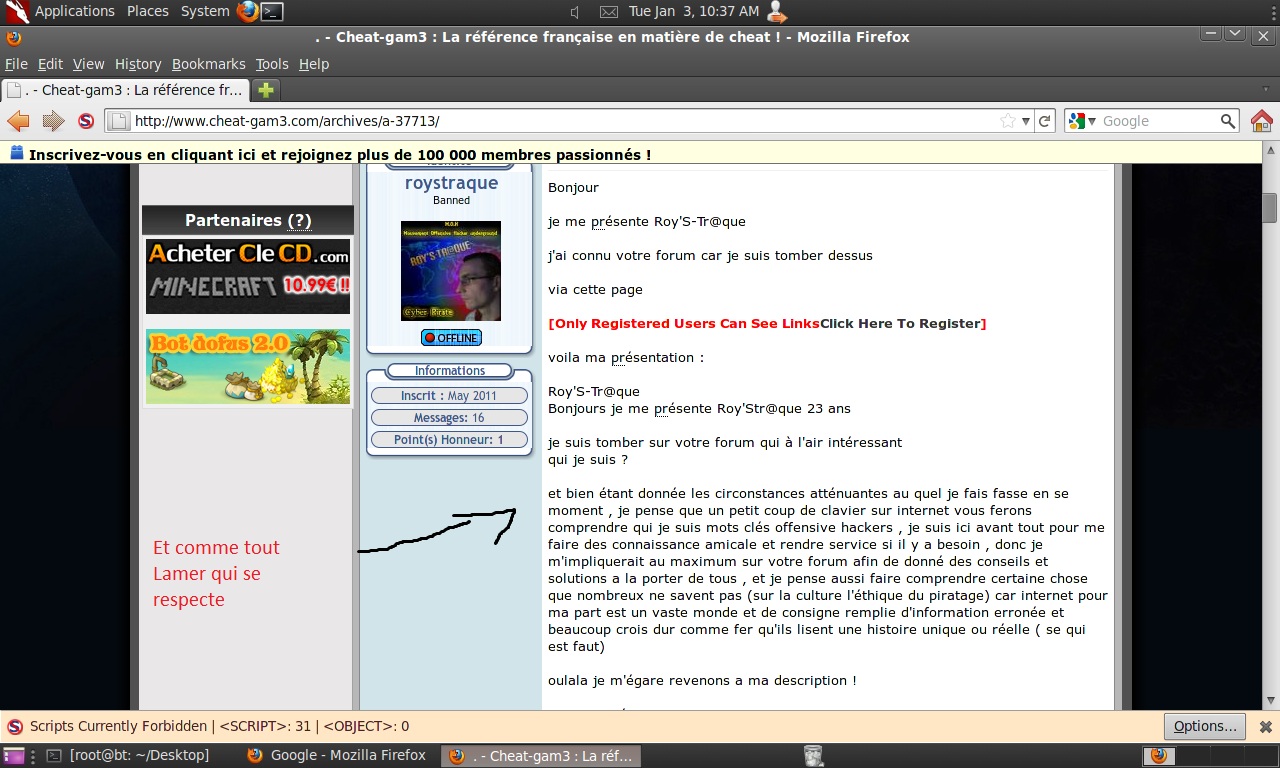
Task: Close the NoScript notification bar
Action: [x=1265, y=727]
